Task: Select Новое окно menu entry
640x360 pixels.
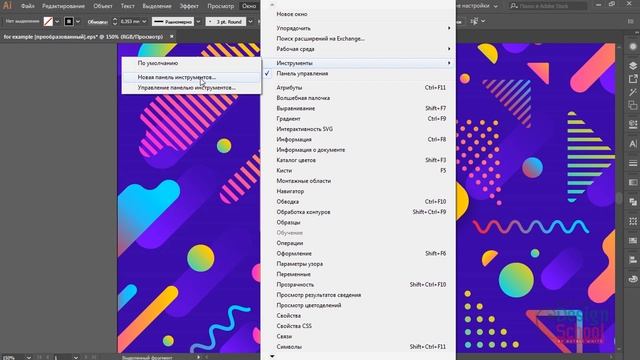Action: tap(358, 14)
